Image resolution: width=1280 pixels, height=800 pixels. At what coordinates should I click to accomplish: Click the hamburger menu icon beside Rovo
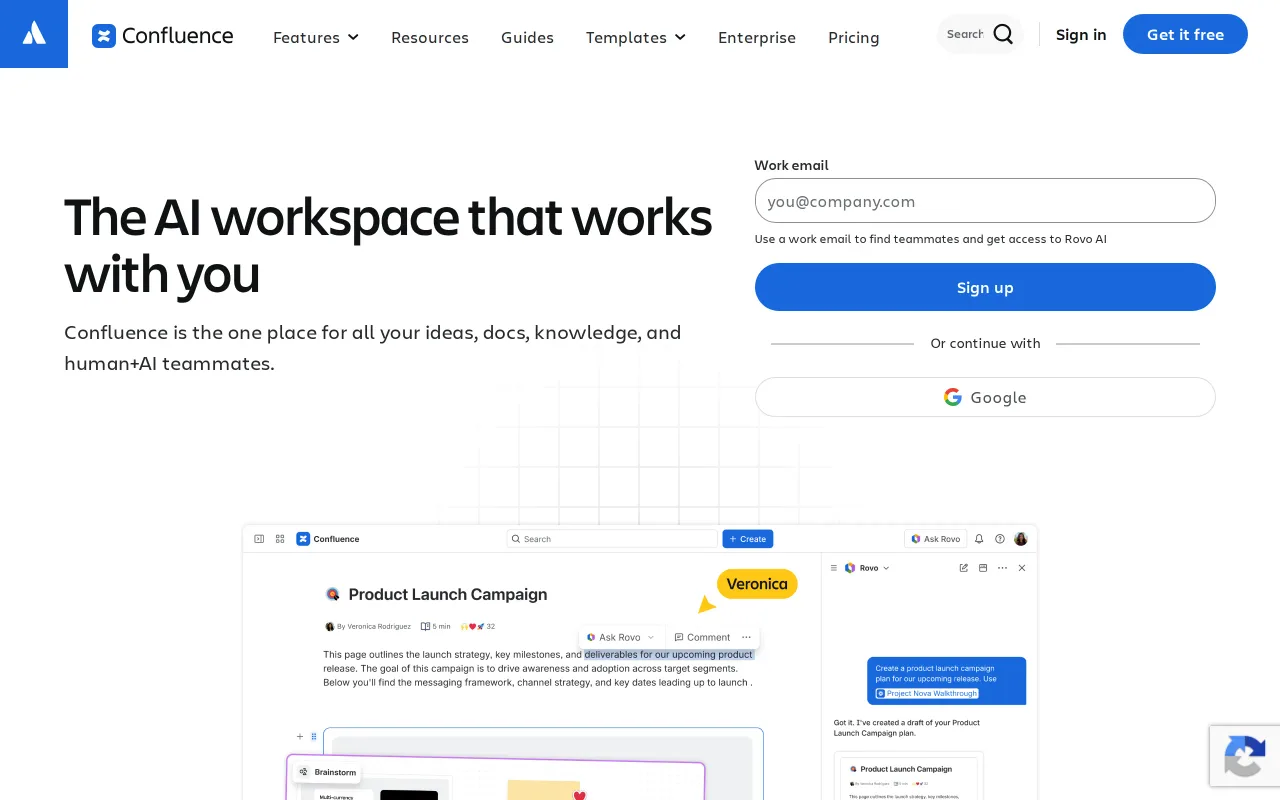pyautogui.click(x=834, y=568)
